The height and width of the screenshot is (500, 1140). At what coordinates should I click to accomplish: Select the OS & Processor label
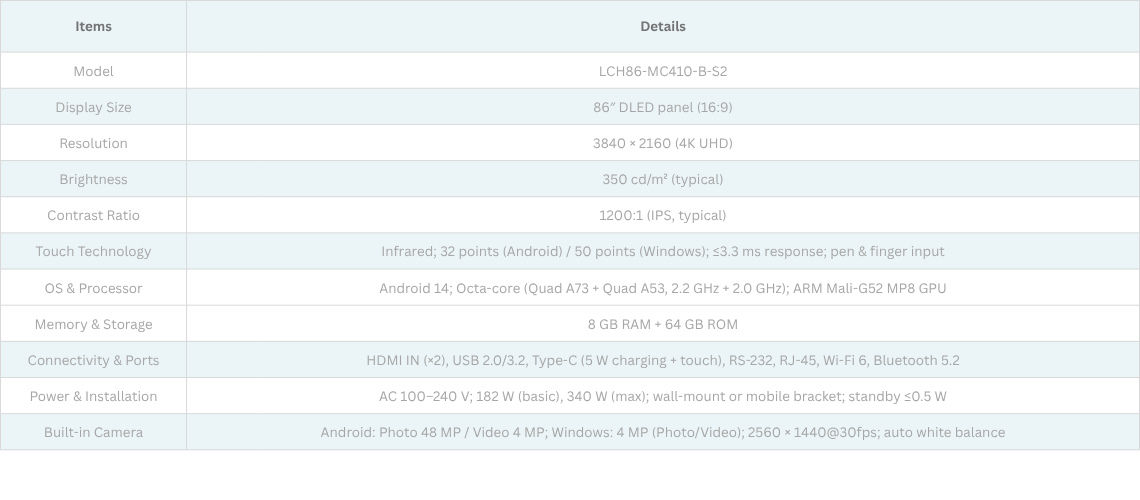pyautogui.click(x=93, y=288)
